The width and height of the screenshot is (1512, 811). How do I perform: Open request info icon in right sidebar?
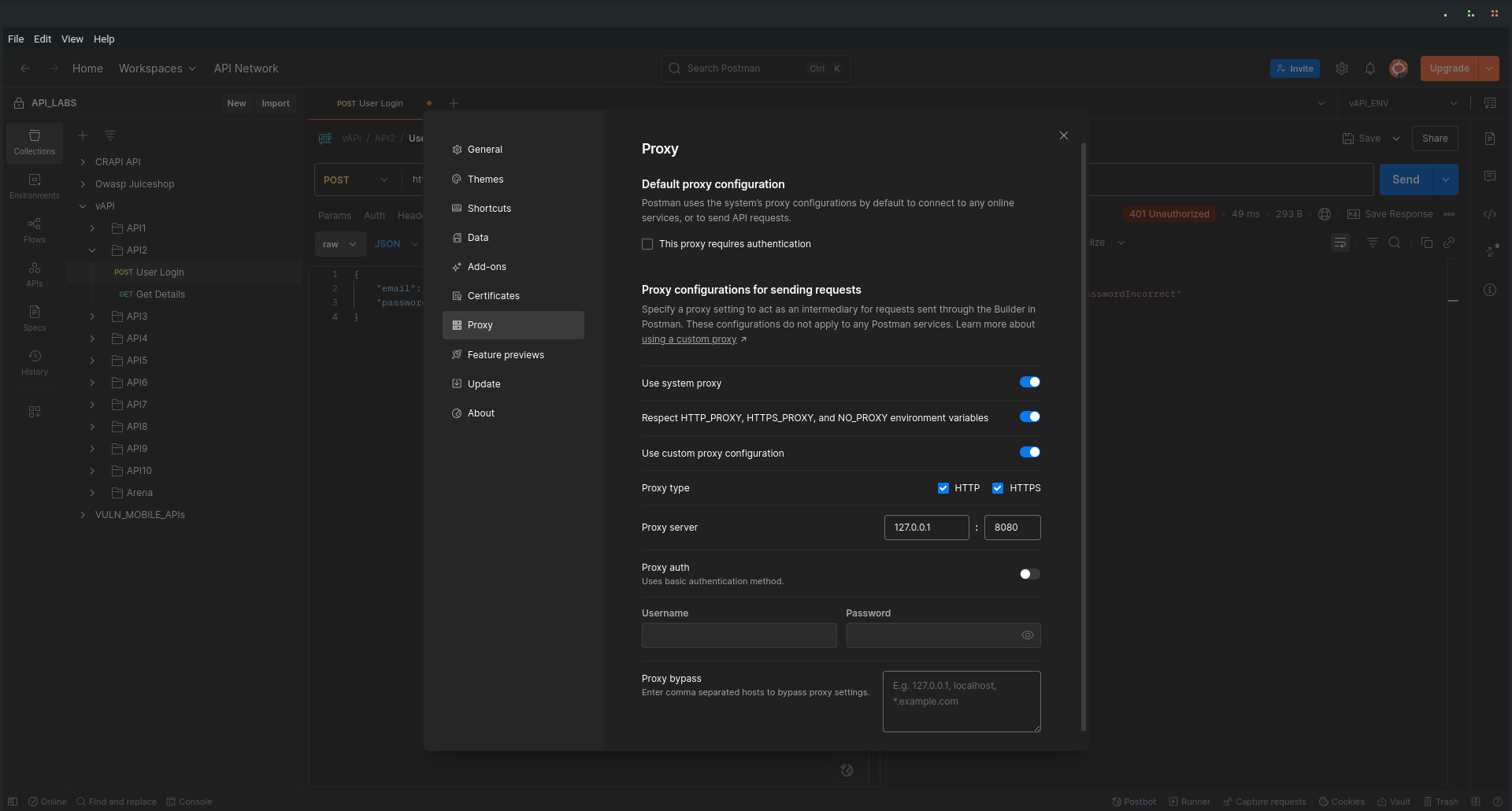coord(1490,290)
